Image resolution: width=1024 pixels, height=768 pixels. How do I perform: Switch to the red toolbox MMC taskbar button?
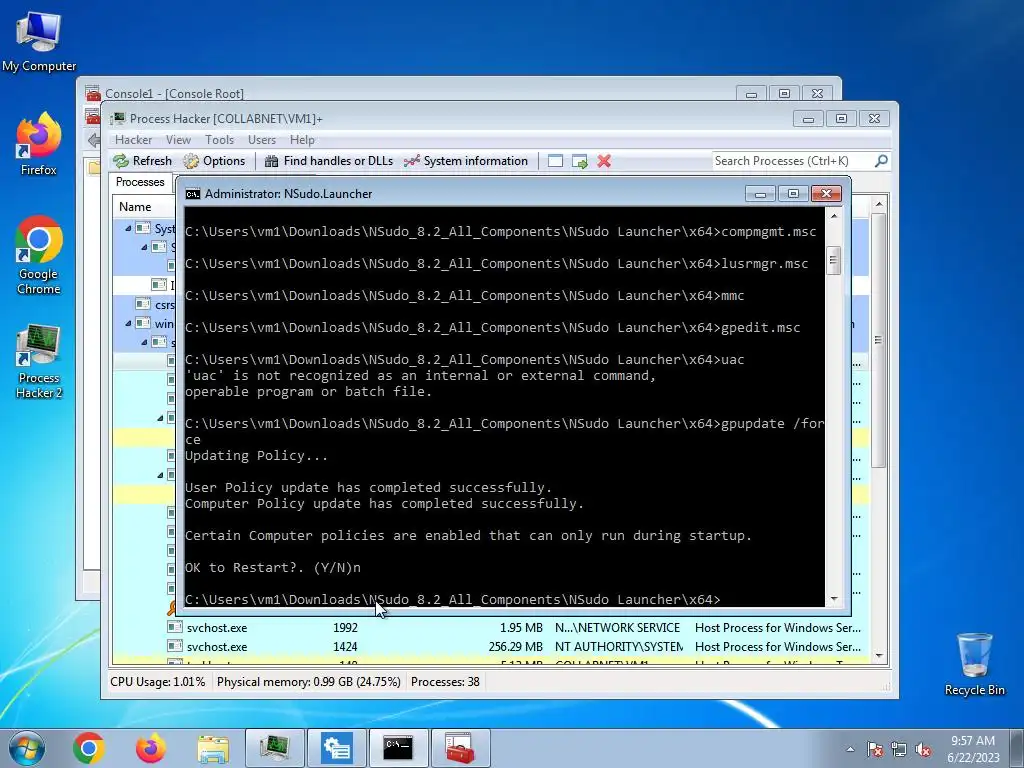coord(460,748)
